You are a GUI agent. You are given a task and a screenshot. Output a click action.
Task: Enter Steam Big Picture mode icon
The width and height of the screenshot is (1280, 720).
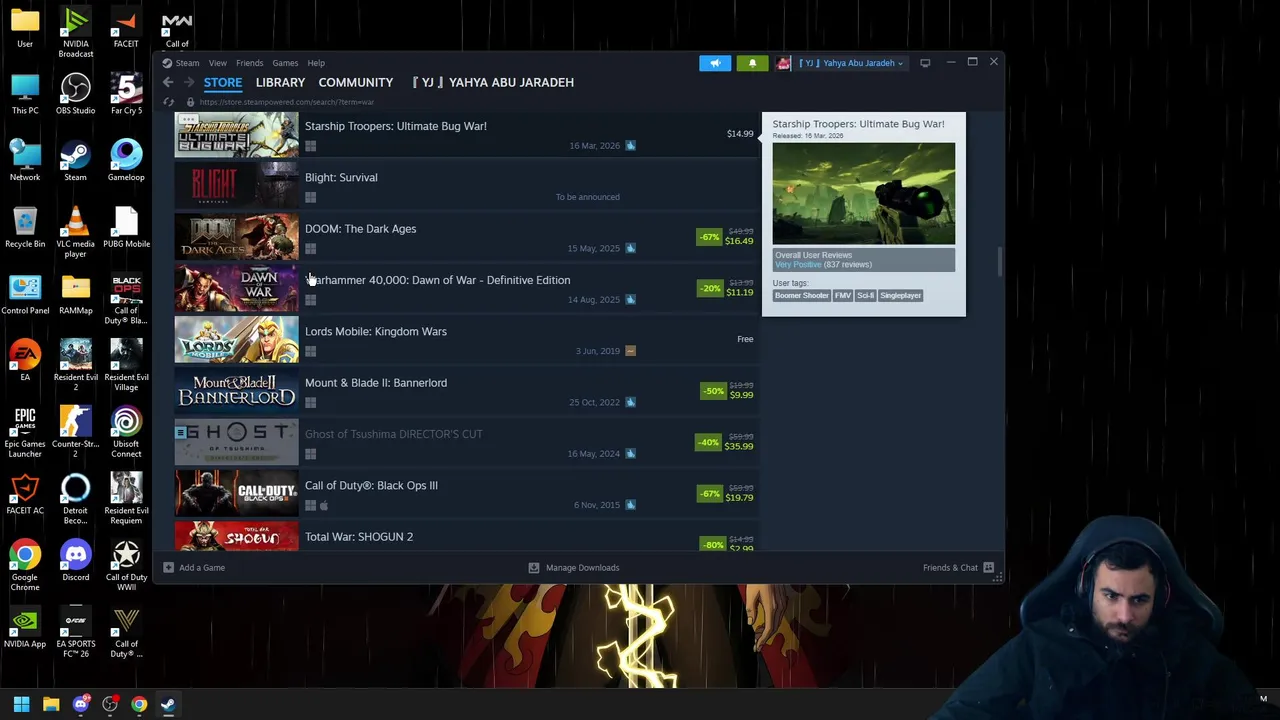click(925, 63)
